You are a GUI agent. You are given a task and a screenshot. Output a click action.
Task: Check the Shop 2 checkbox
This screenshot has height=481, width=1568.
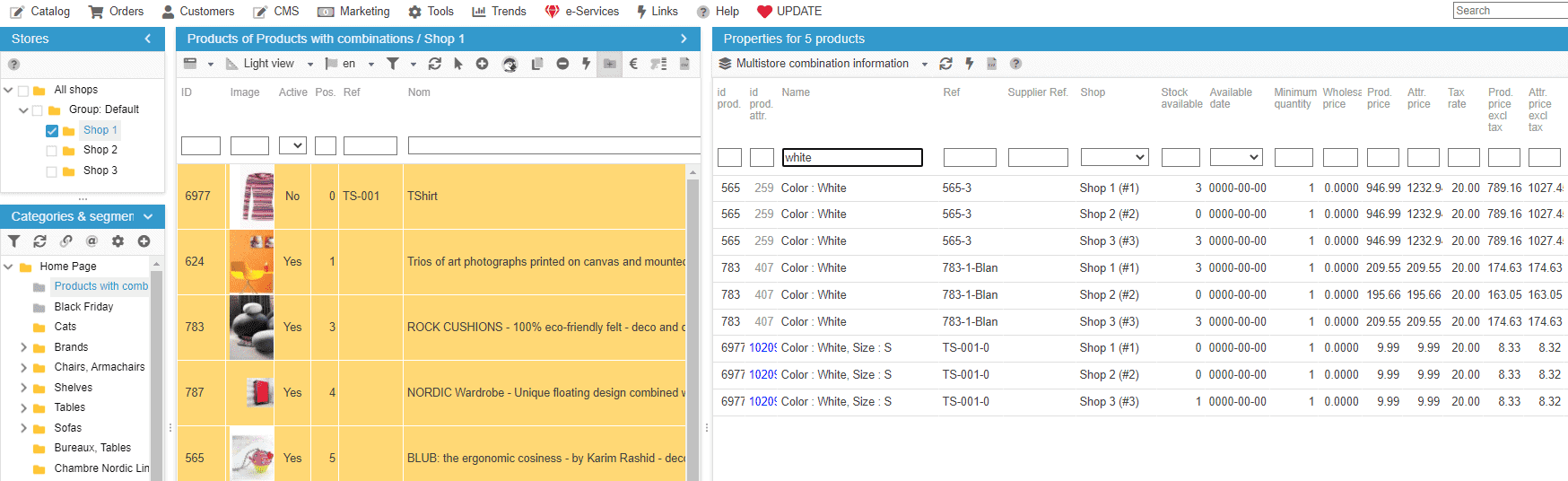[52, 151]
